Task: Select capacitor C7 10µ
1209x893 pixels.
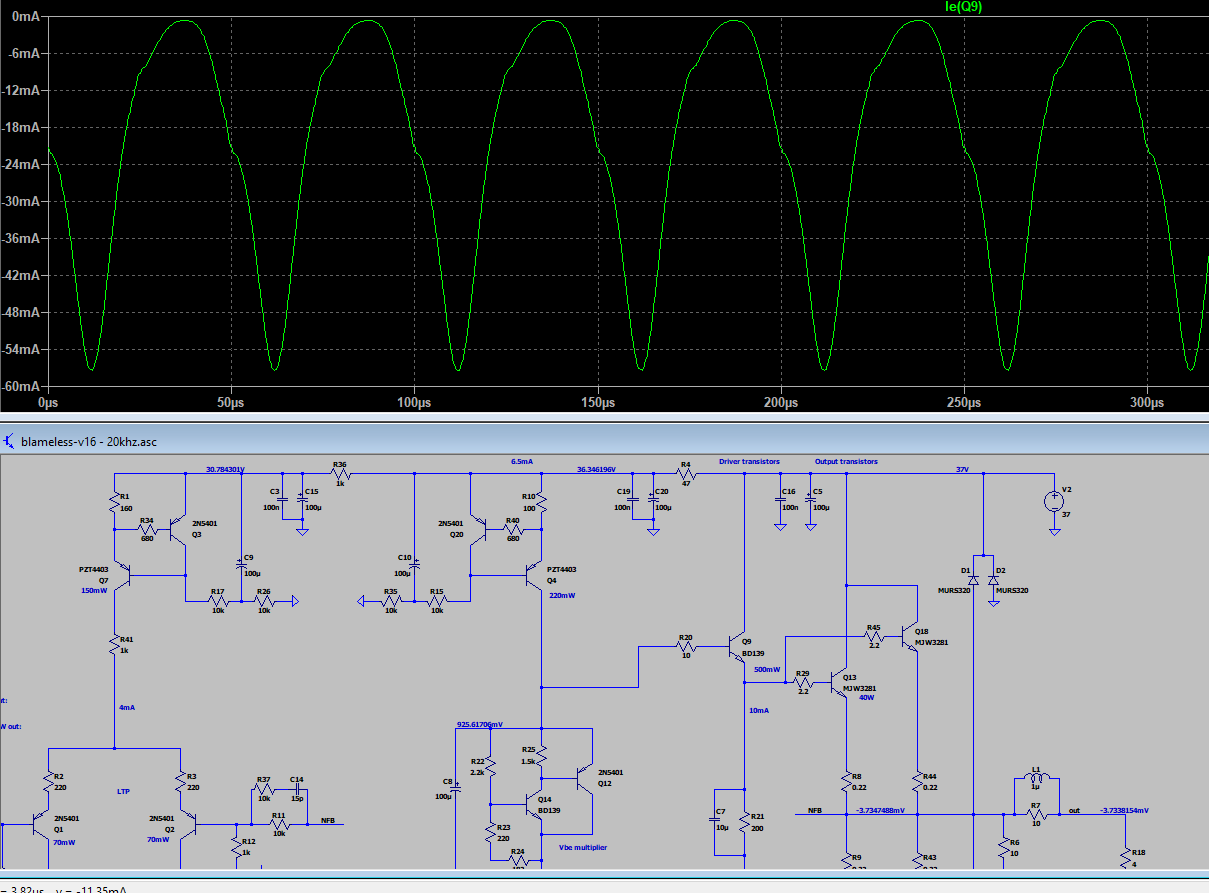Action: click(x=715, y=821)
